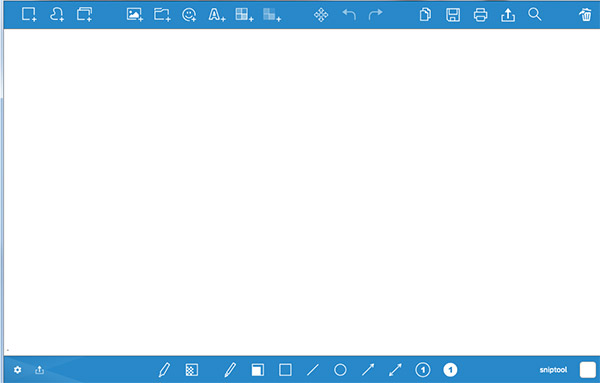Open a file from folder

[x=162, y=15]
